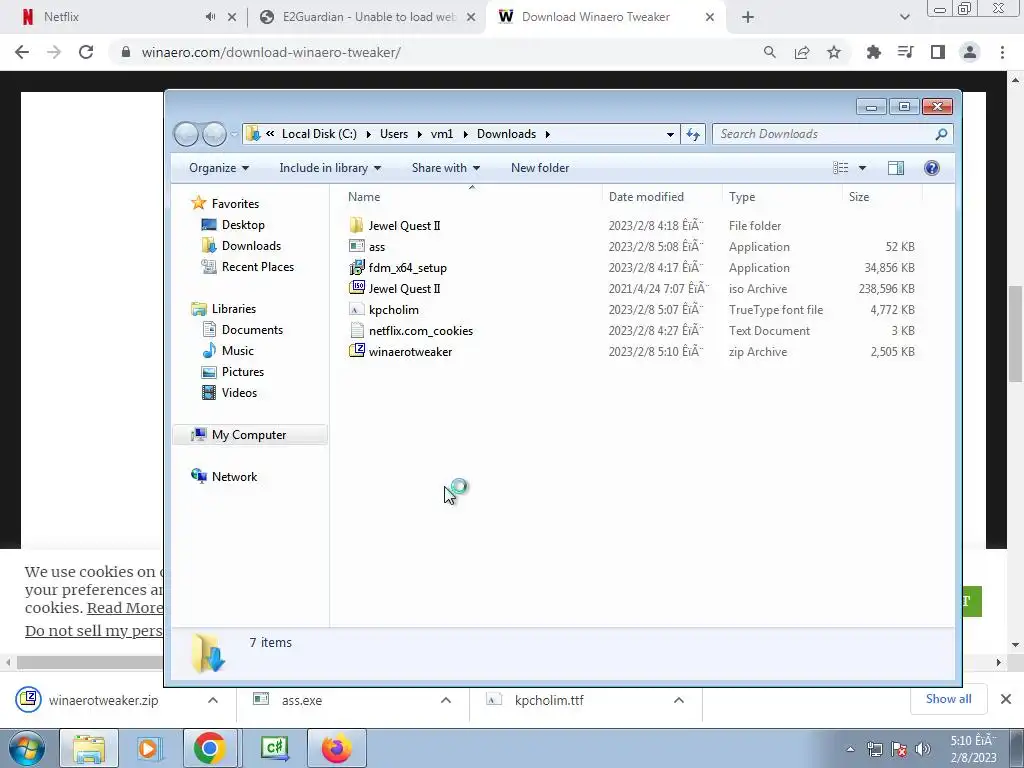Bookmark this page with the star icon
The height and width of the screenshot is (768, 1024).
click(834, 52)
